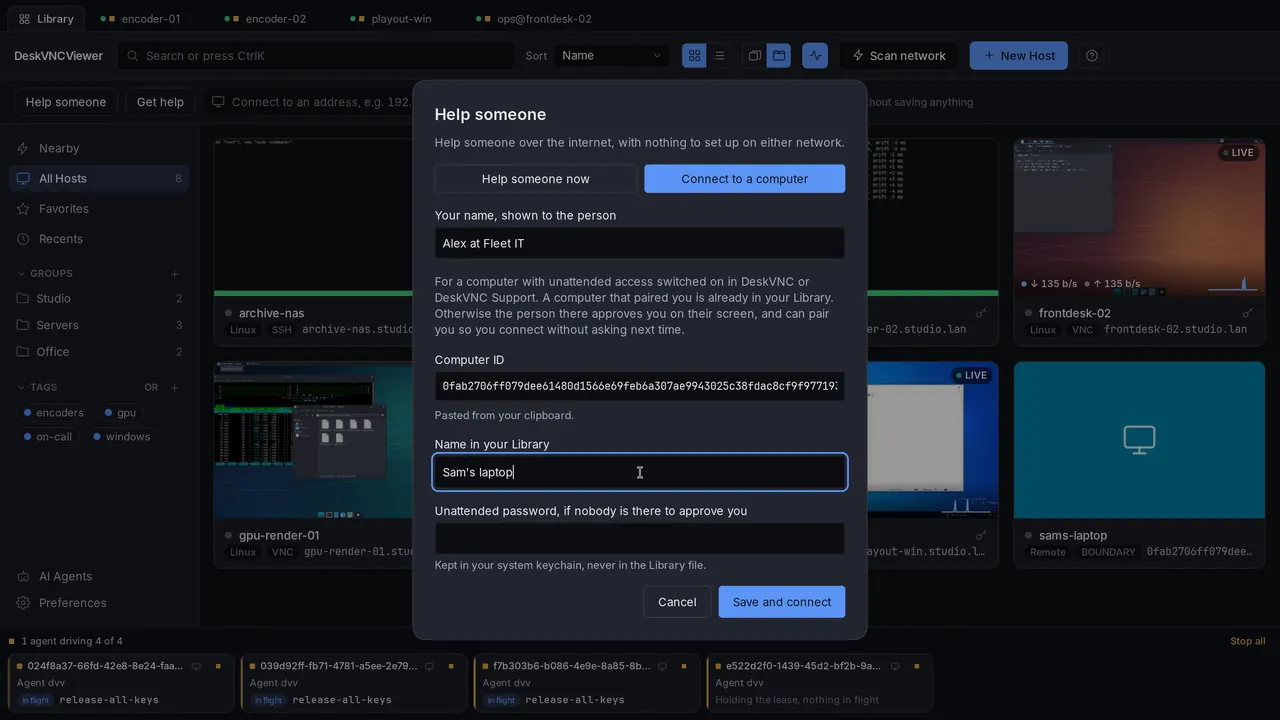Toggle the OR tag match mode
Image resolution: width=1280 pixels, height=720 pixels.
coord(151,388)
